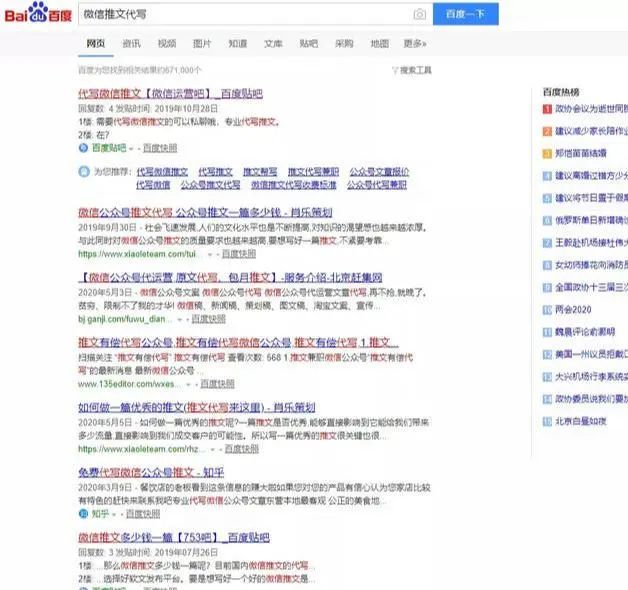Open result 代写微信推文【微信运营吧】_百度贴吧
Image resolution: width=628 pixels, height=590 pixels.
pyautogui.click(x=170, y=94)
